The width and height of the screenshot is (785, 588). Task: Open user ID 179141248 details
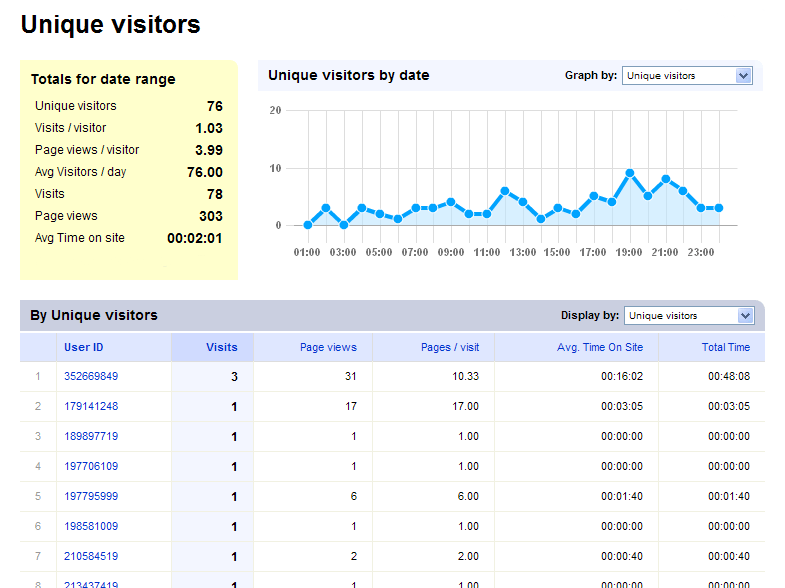click(91, 407)
